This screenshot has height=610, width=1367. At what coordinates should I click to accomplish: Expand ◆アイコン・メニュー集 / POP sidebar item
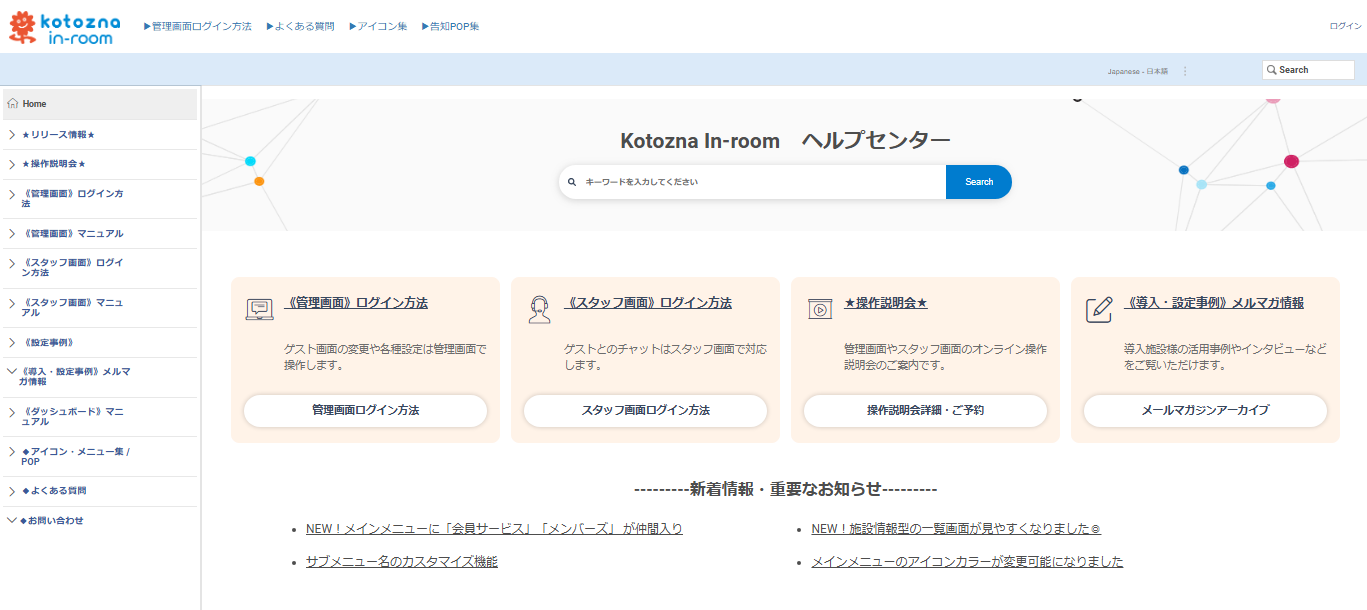tap(11, 451)
